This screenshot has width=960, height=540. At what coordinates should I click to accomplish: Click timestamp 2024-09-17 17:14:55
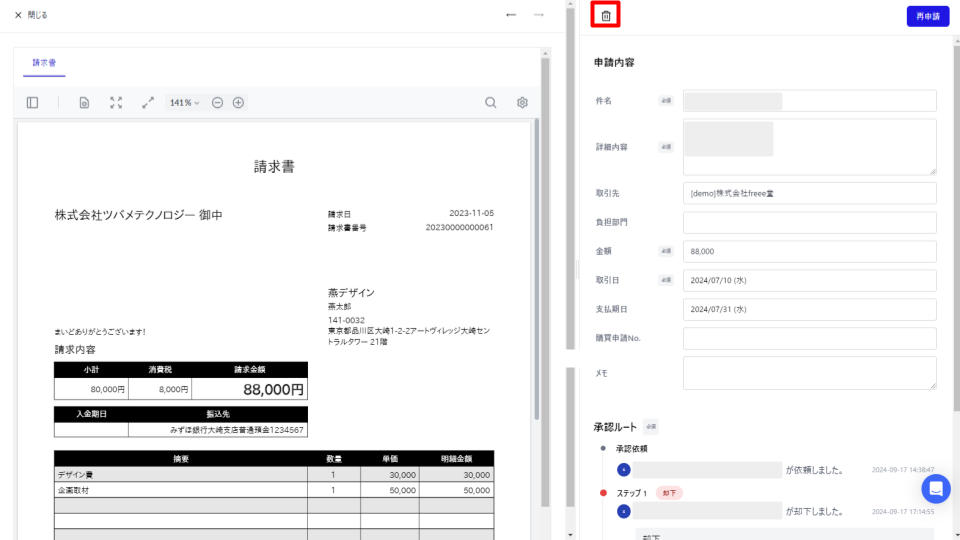coord(902,511)
